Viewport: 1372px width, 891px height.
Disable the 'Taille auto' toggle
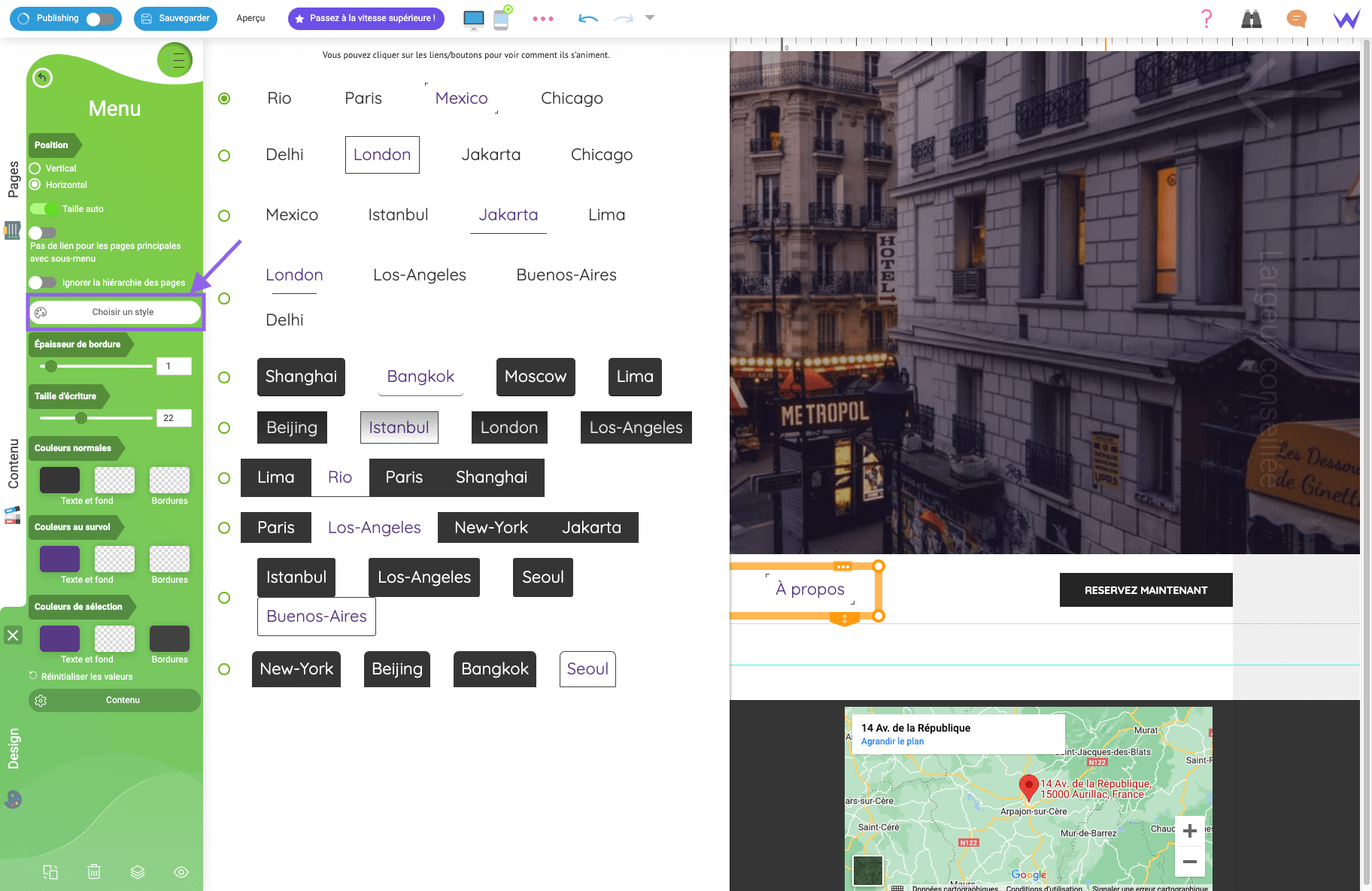(42, 208)
